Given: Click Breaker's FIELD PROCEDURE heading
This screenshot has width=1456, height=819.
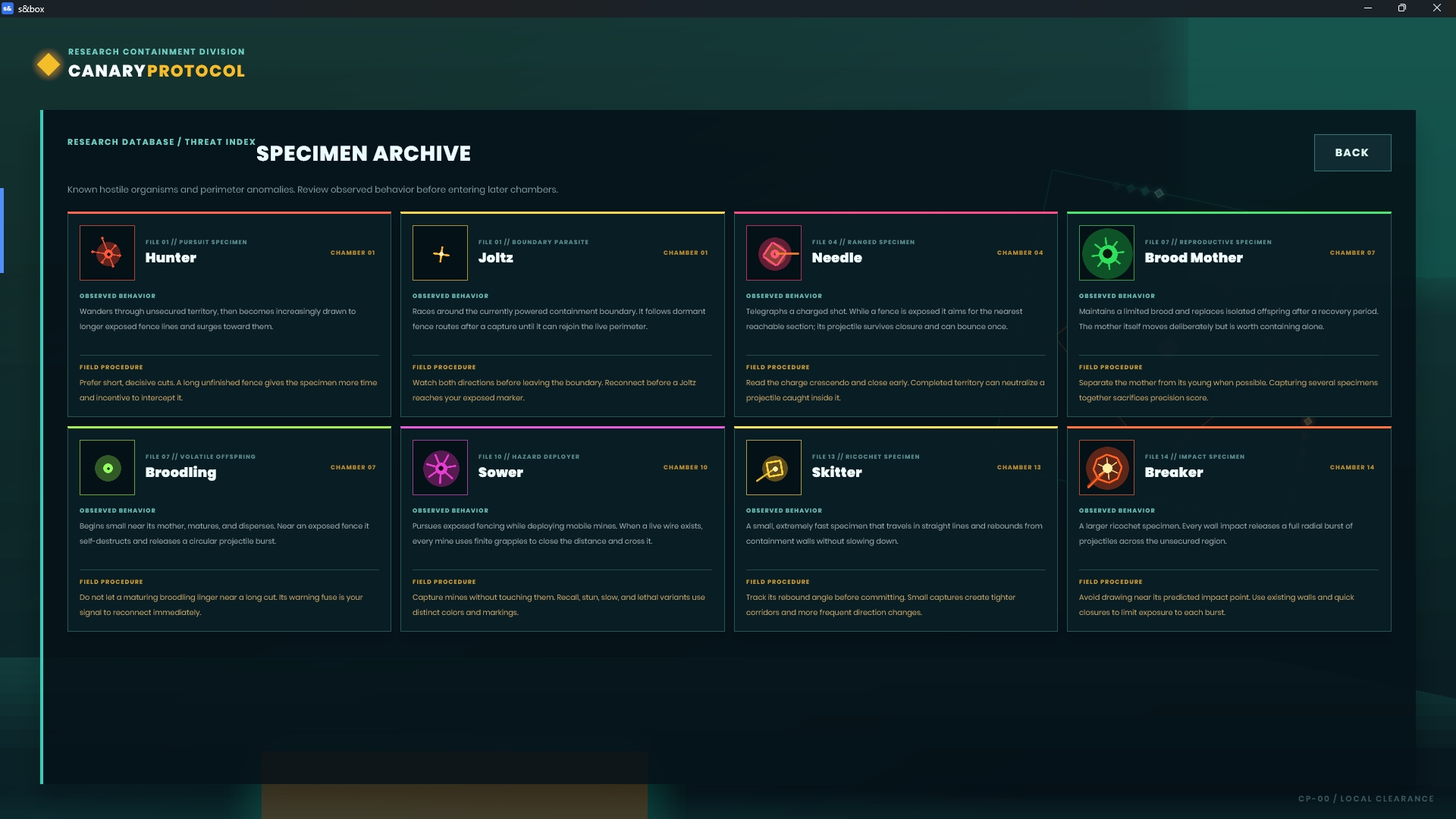Looking at the screenshot, I should (x=1111, y=582).
